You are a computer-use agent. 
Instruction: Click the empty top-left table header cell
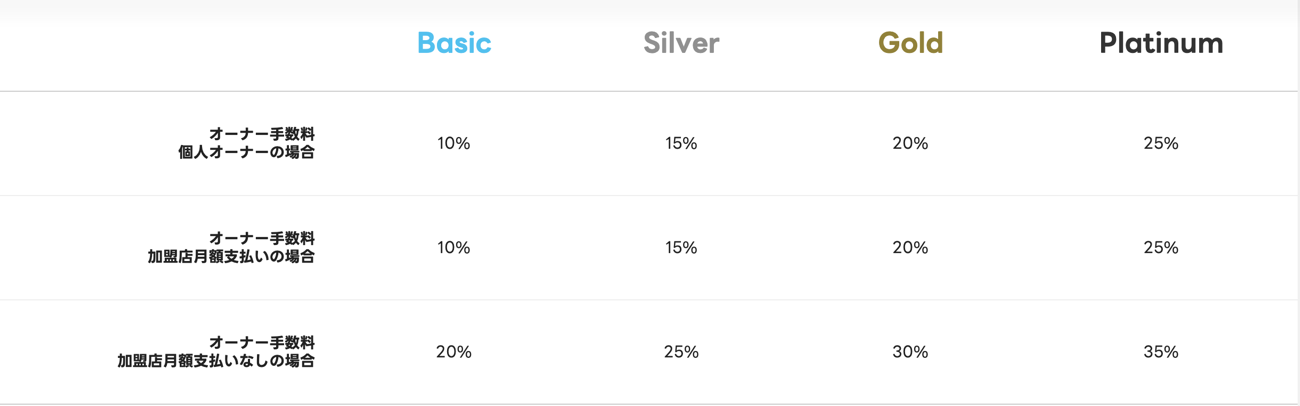pyautogui.click(x=170, y=45)
